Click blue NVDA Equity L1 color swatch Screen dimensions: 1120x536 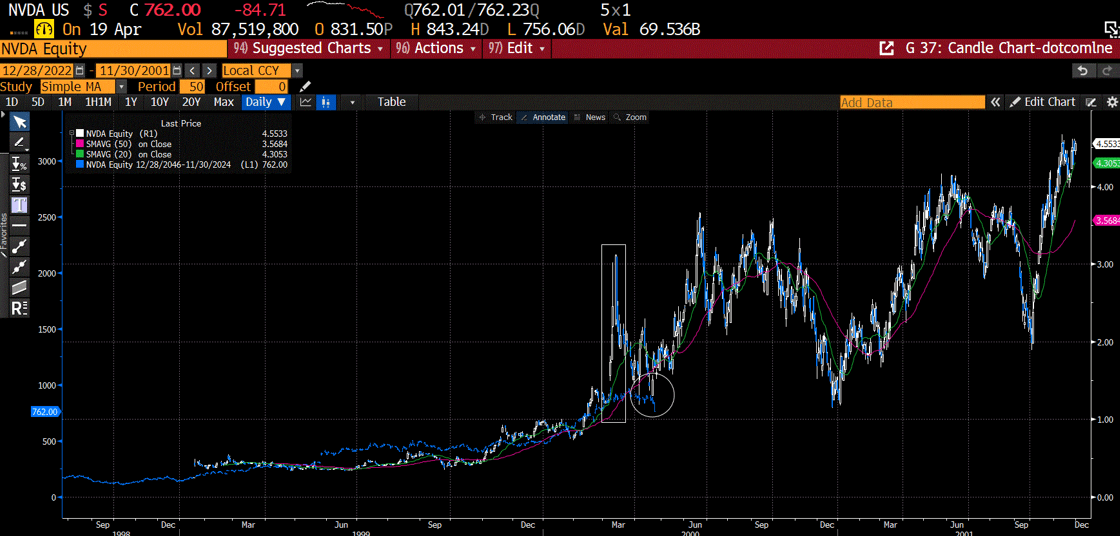[x=80, y=164]
